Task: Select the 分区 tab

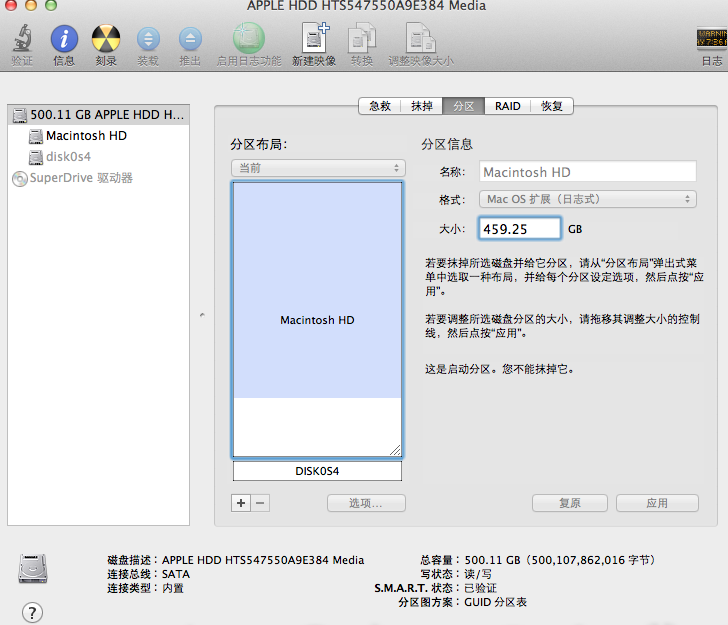Action: click(x=463, y=106)
